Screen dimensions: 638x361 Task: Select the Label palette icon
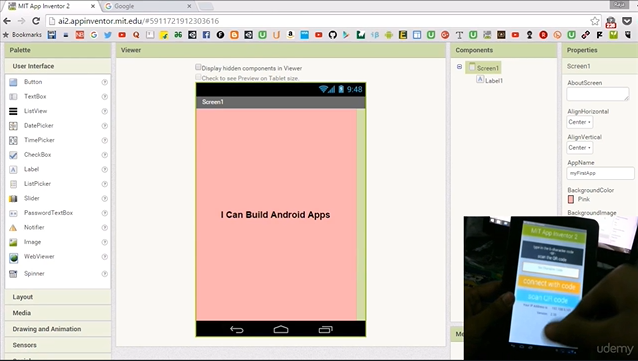pyautogui.click(x=13, y=169)
